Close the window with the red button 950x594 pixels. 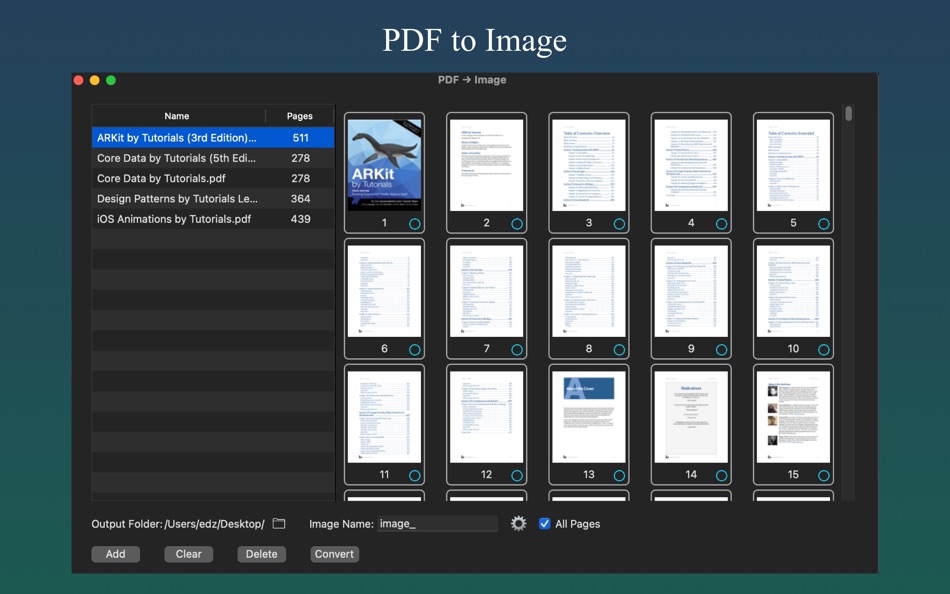coord(78,80)
